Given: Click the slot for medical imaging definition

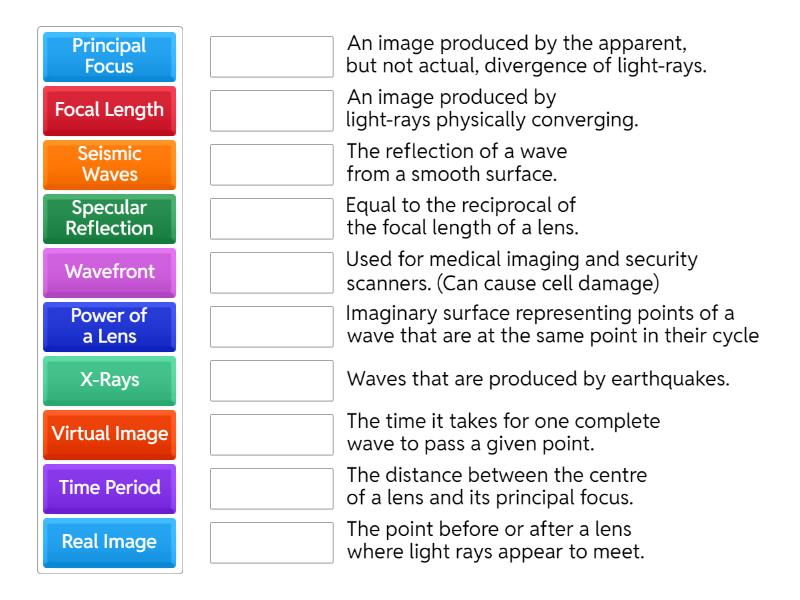Looking at the screenshot, I should [271, 273].
